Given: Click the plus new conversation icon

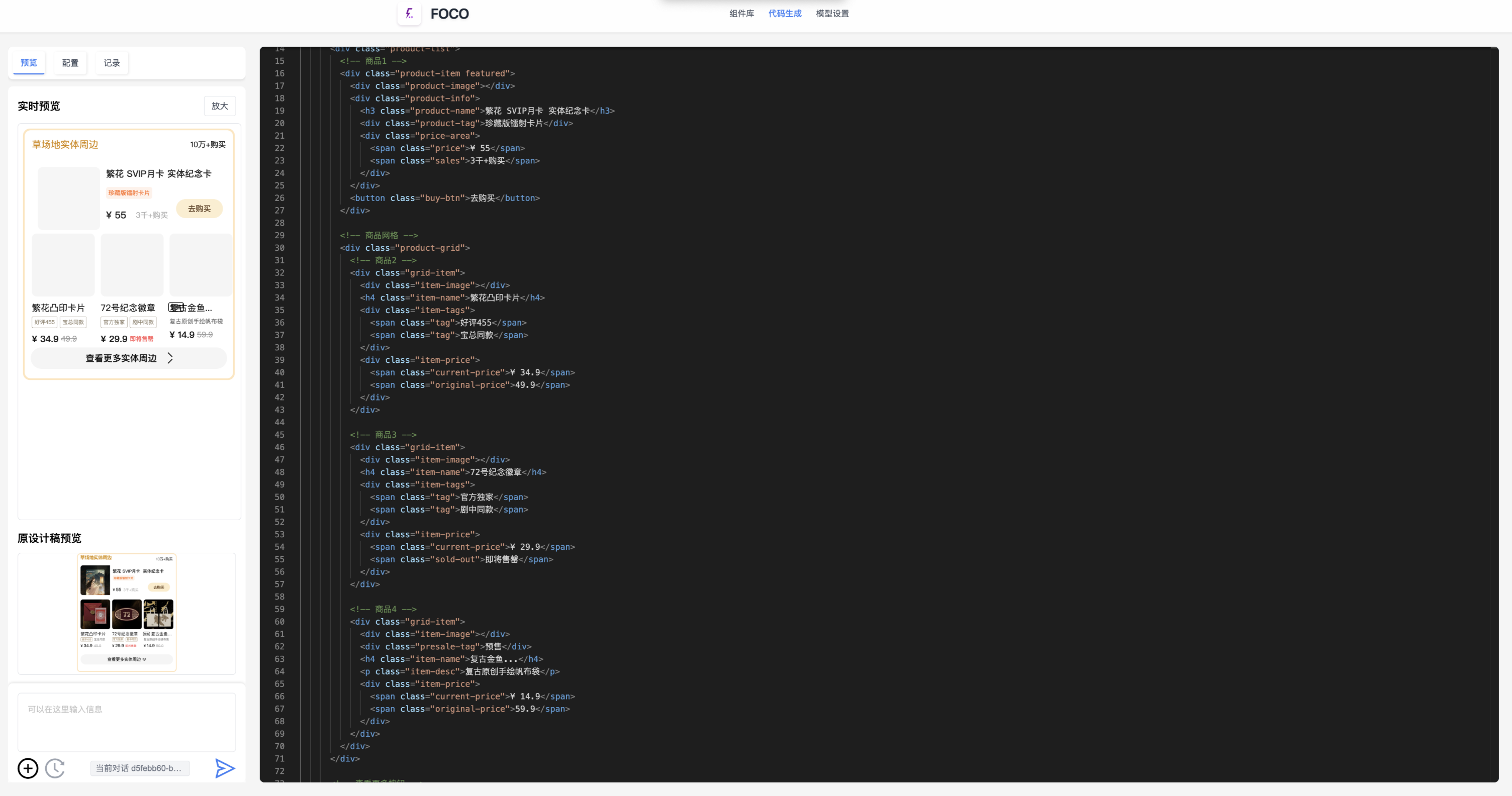Looking at the screenshot, I should pos(28,768).
